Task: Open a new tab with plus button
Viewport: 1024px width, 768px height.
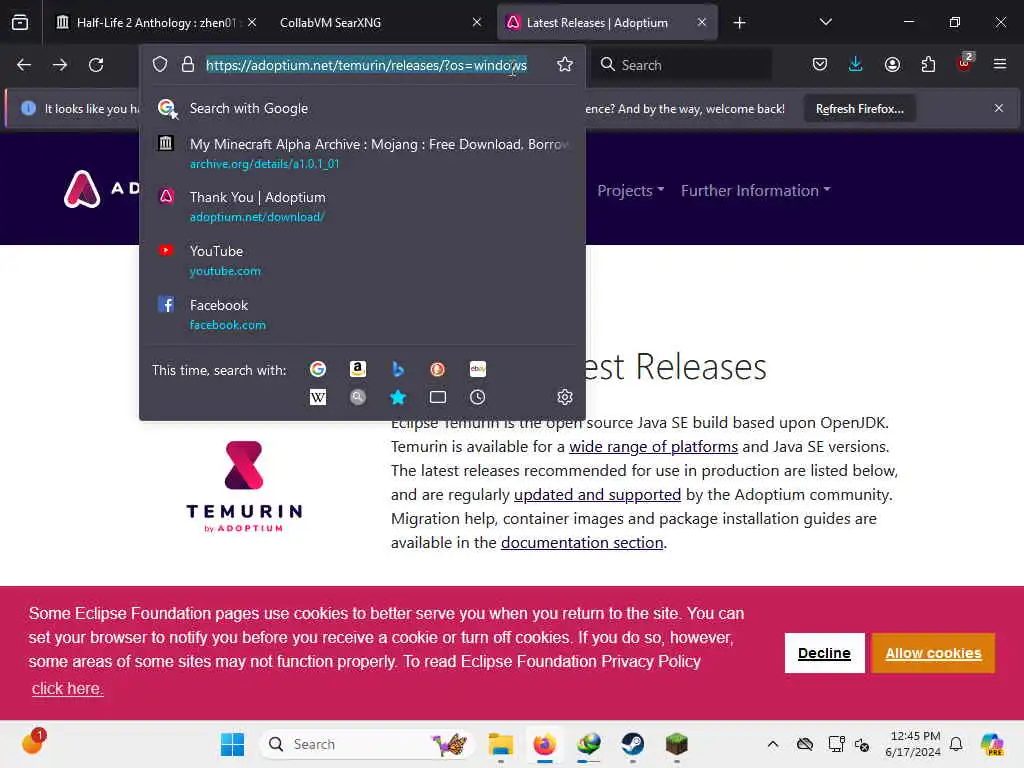Action: click(739, 23)
